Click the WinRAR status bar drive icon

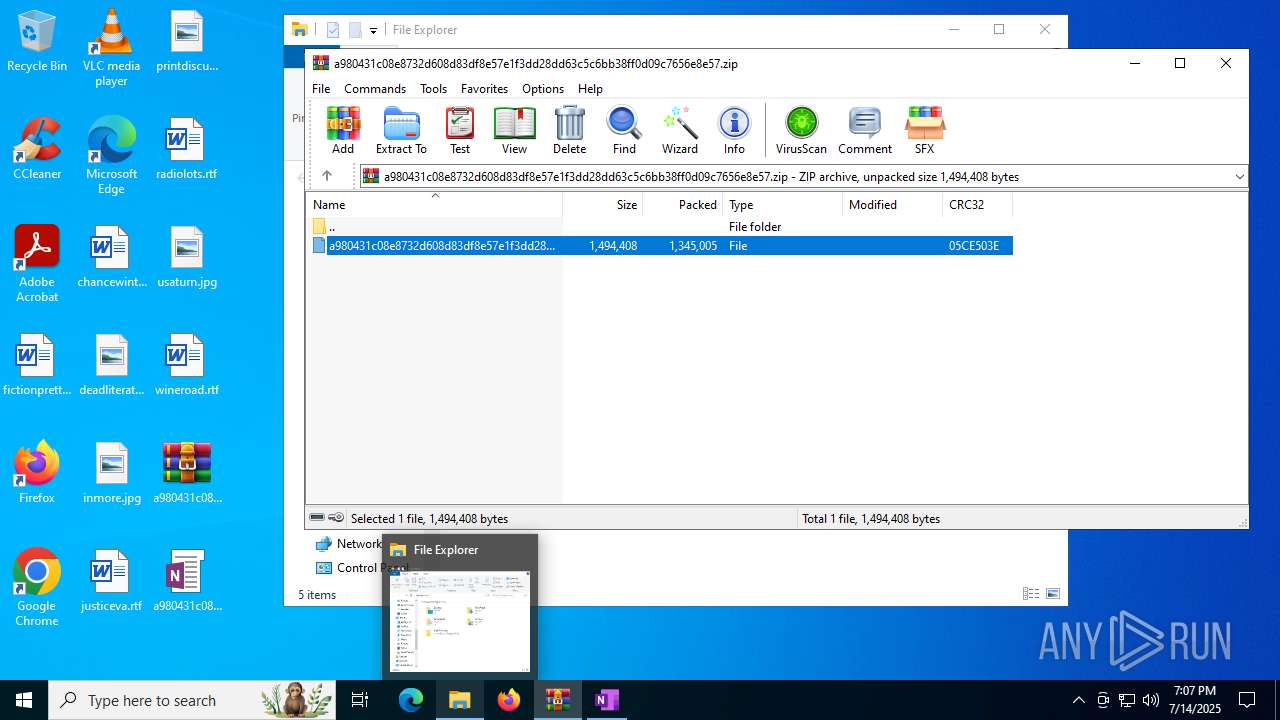pos(317,518)
